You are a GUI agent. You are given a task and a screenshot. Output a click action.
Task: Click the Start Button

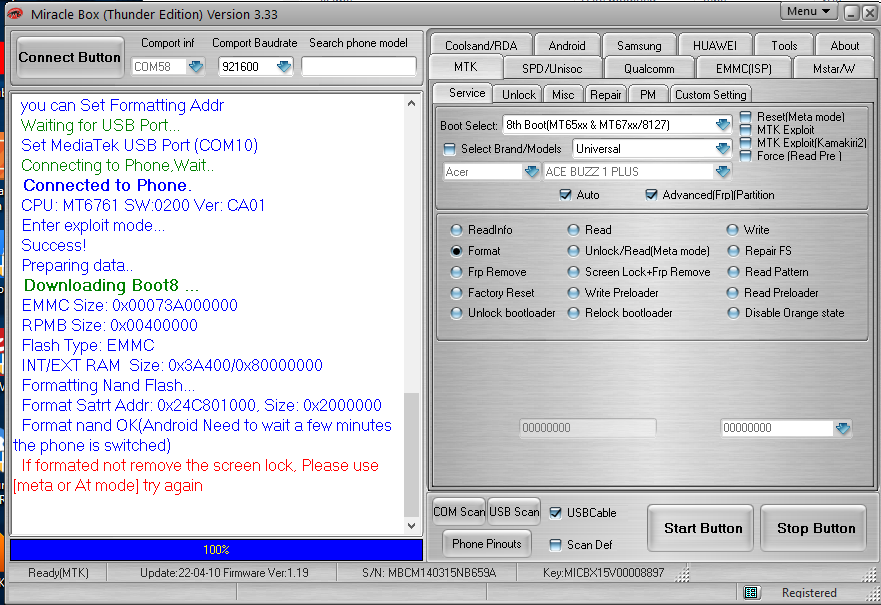[702, 529]
